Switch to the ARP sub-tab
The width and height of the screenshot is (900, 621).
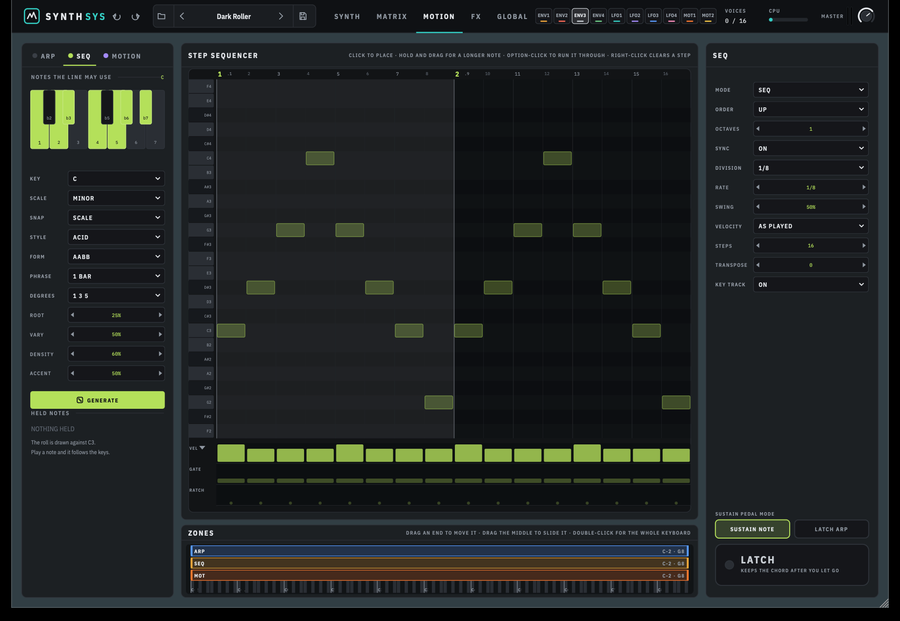(x=44, y=56)
